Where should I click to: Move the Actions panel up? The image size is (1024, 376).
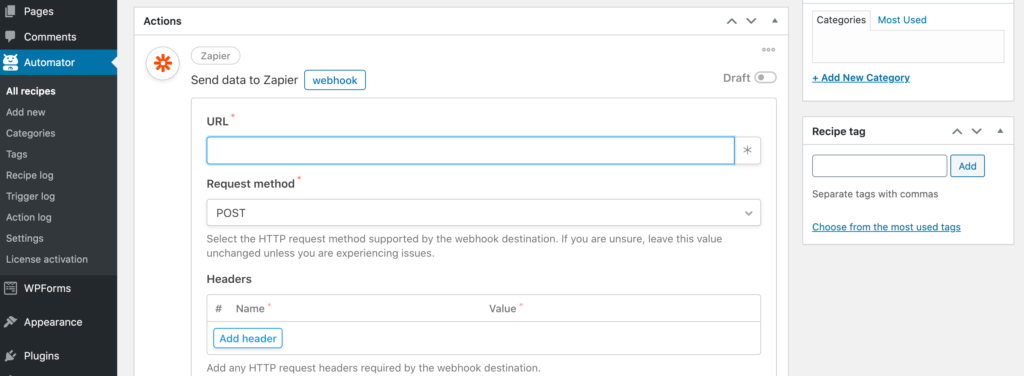point(732,21)
